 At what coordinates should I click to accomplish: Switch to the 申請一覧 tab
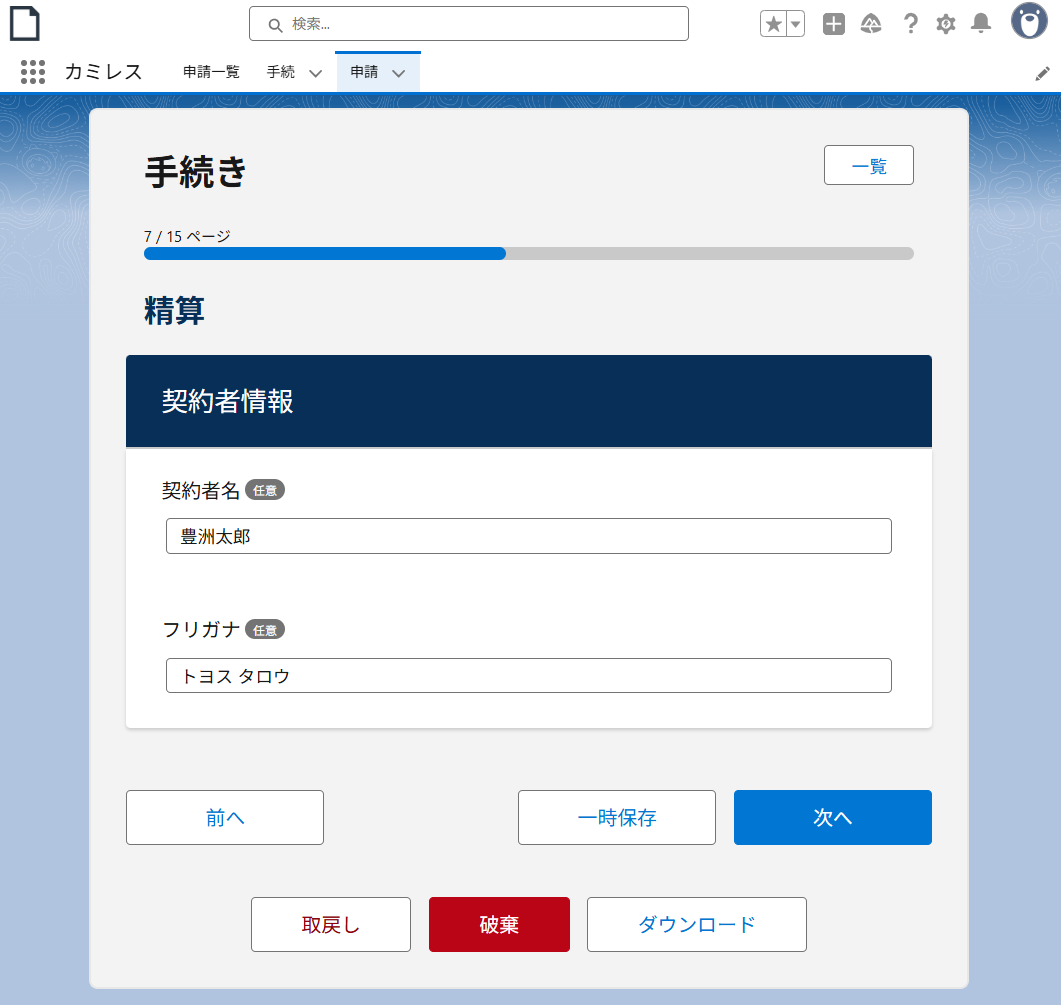point(211,72)
